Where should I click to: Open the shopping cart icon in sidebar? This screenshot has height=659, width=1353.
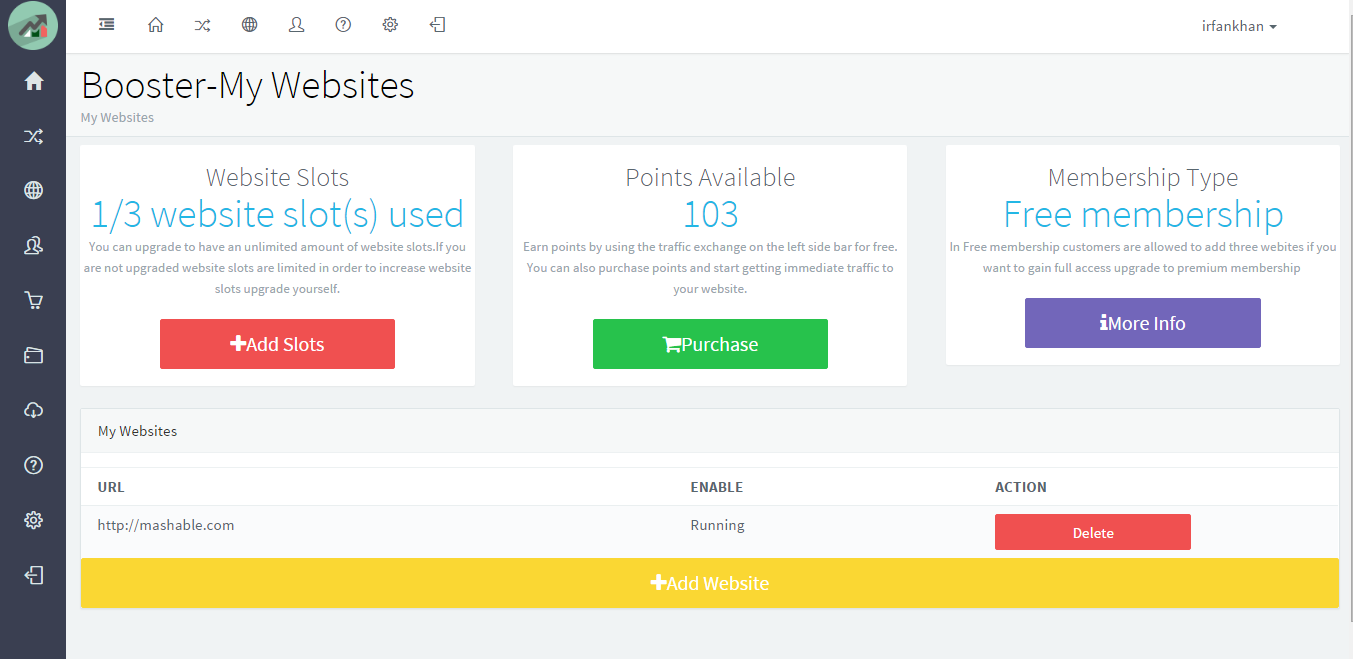coord(34,300)
